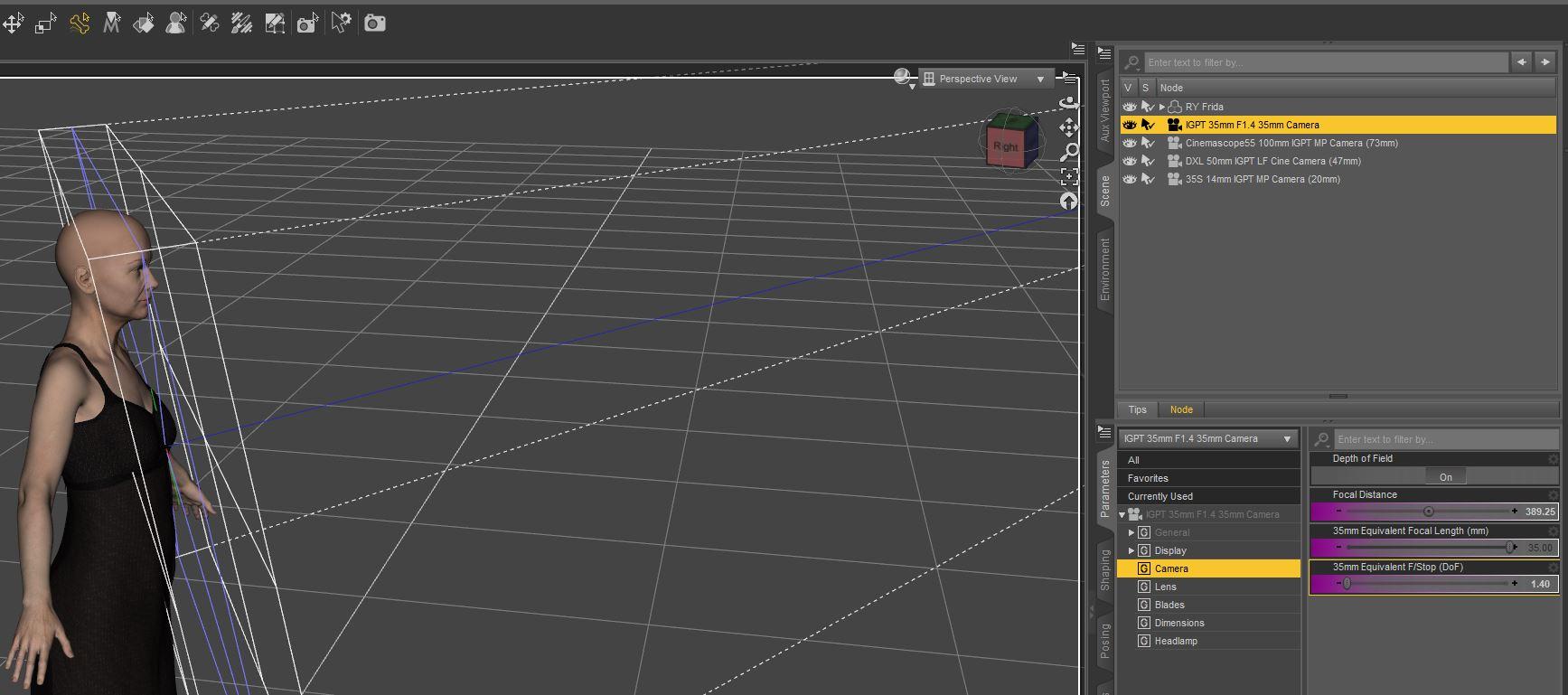Open the Aux Viewport side tab
Screen dimensions: 1568x695
(1104, 110)
